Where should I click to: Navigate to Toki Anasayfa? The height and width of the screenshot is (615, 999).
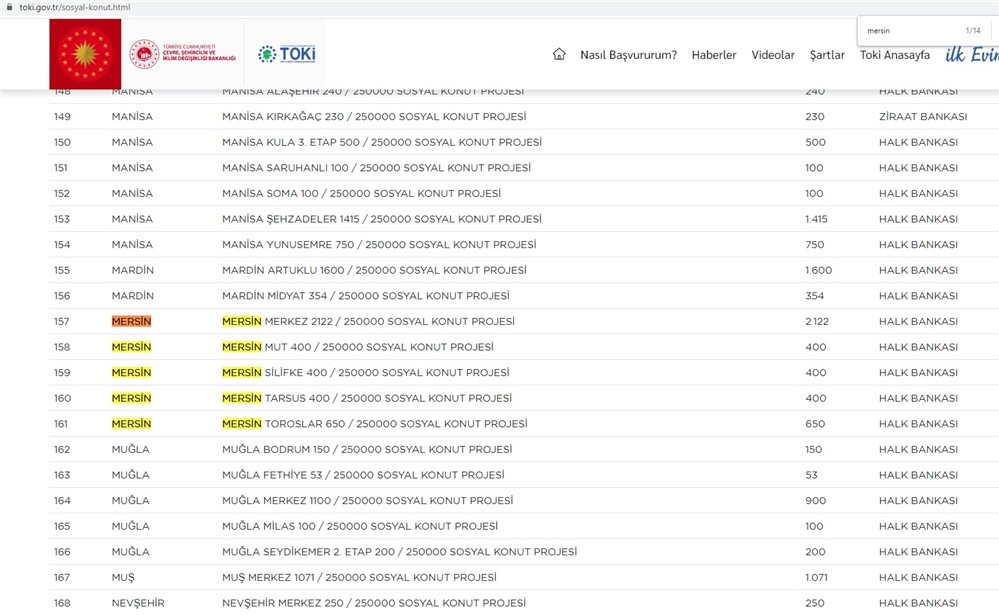895,55
